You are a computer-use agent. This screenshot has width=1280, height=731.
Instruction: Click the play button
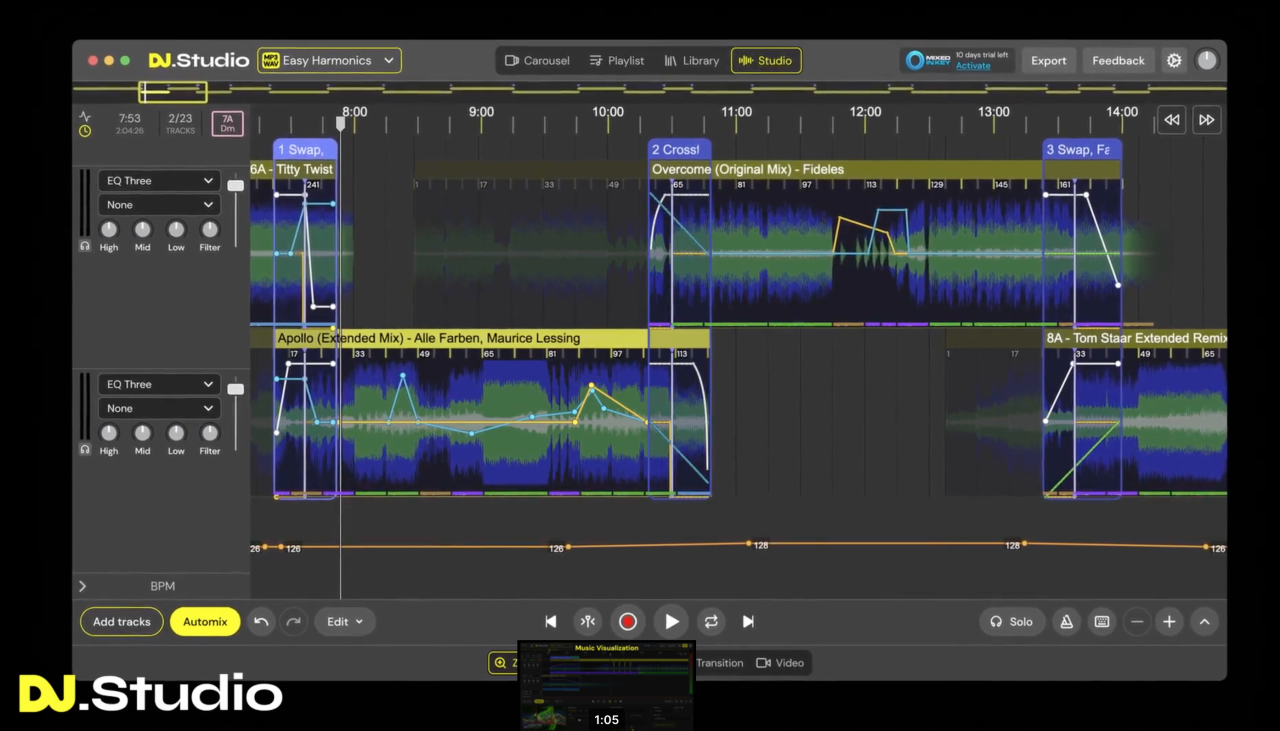tap(671, 621)
